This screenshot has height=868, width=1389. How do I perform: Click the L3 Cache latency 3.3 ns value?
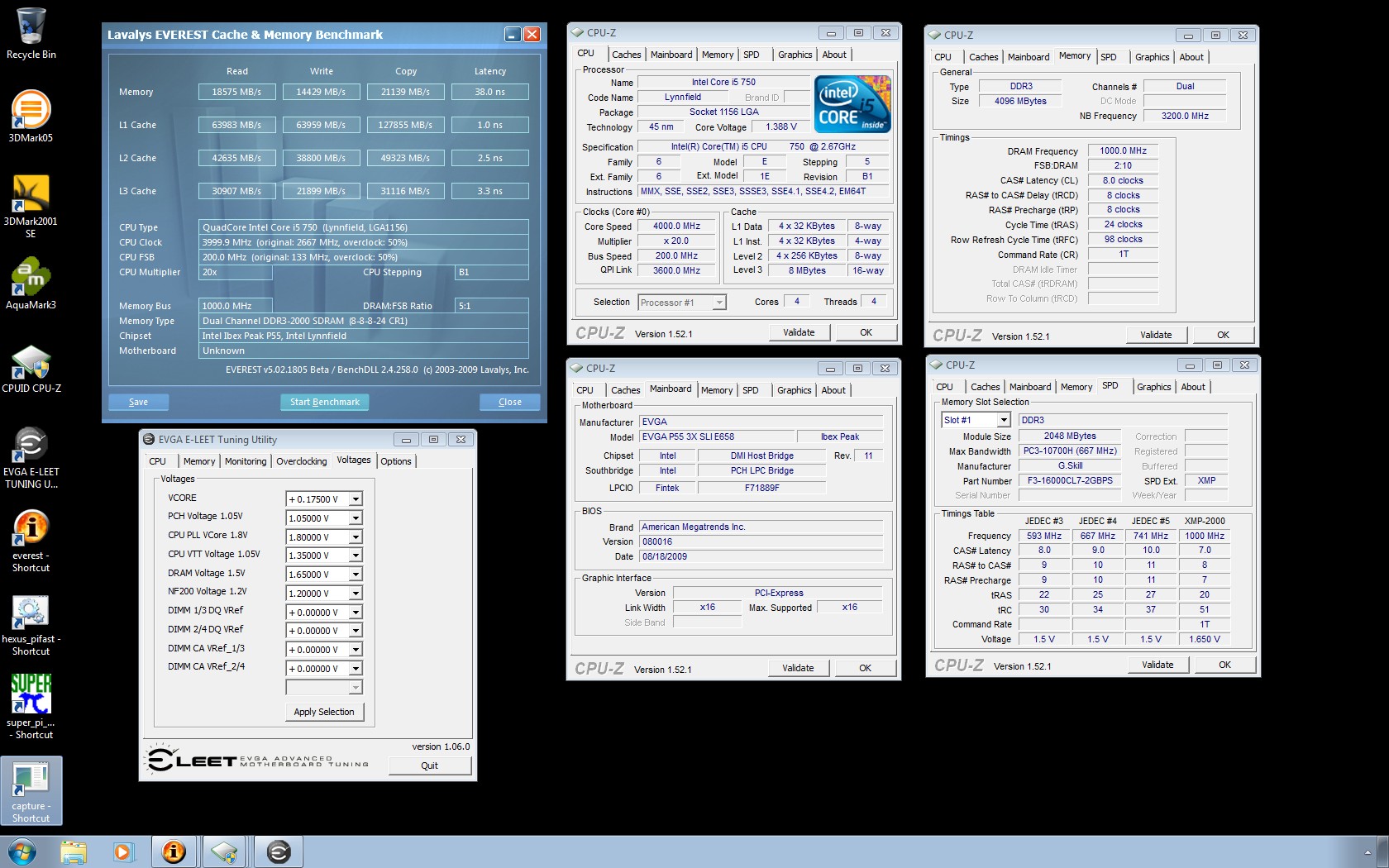tap(489, 191)
